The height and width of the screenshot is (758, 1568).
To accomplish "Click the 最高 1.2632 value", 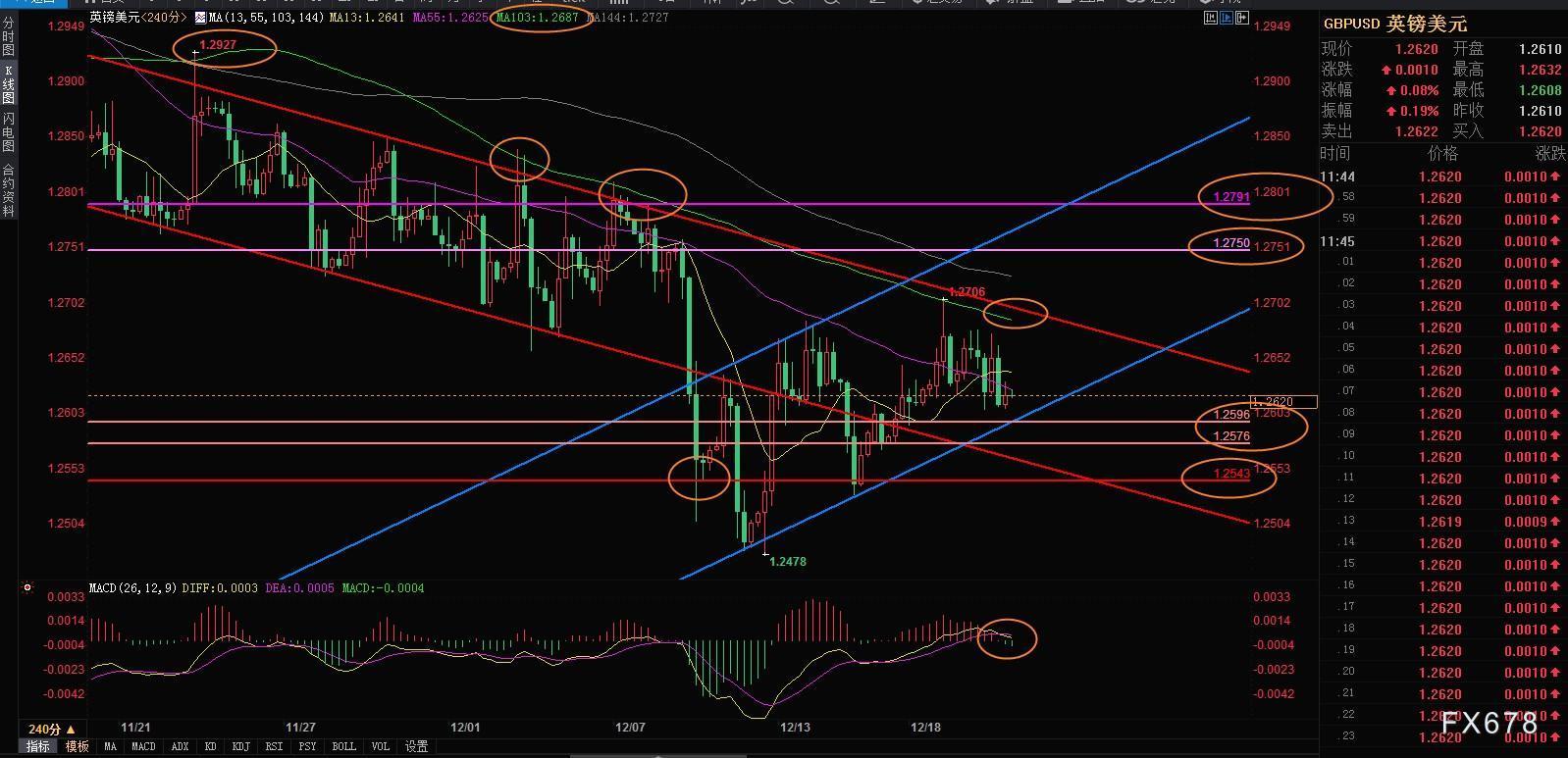I will coord(1540,70).
